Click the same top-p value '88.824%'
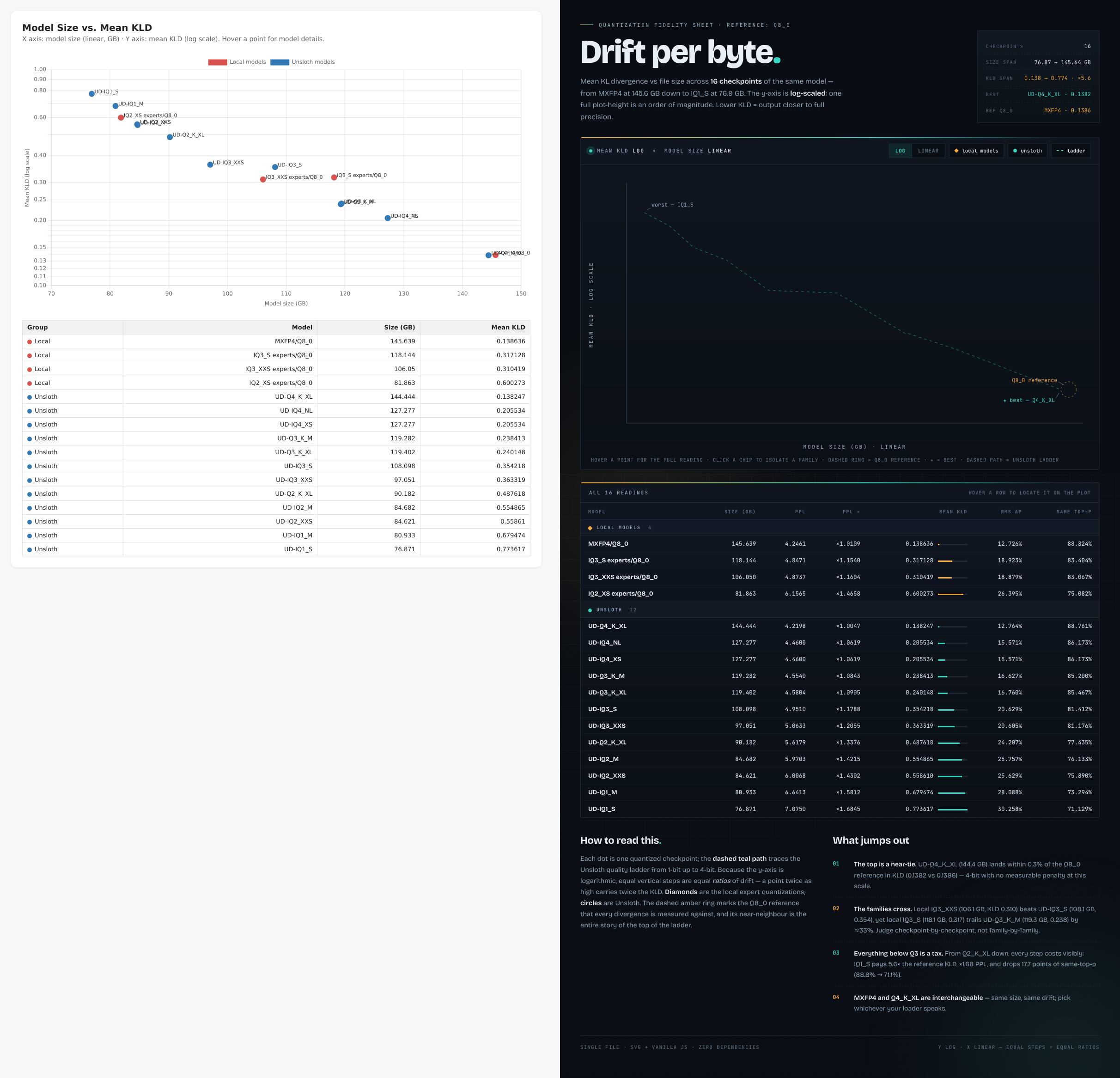This screenshot has width=1120, height=1078. coord(1079,543)
